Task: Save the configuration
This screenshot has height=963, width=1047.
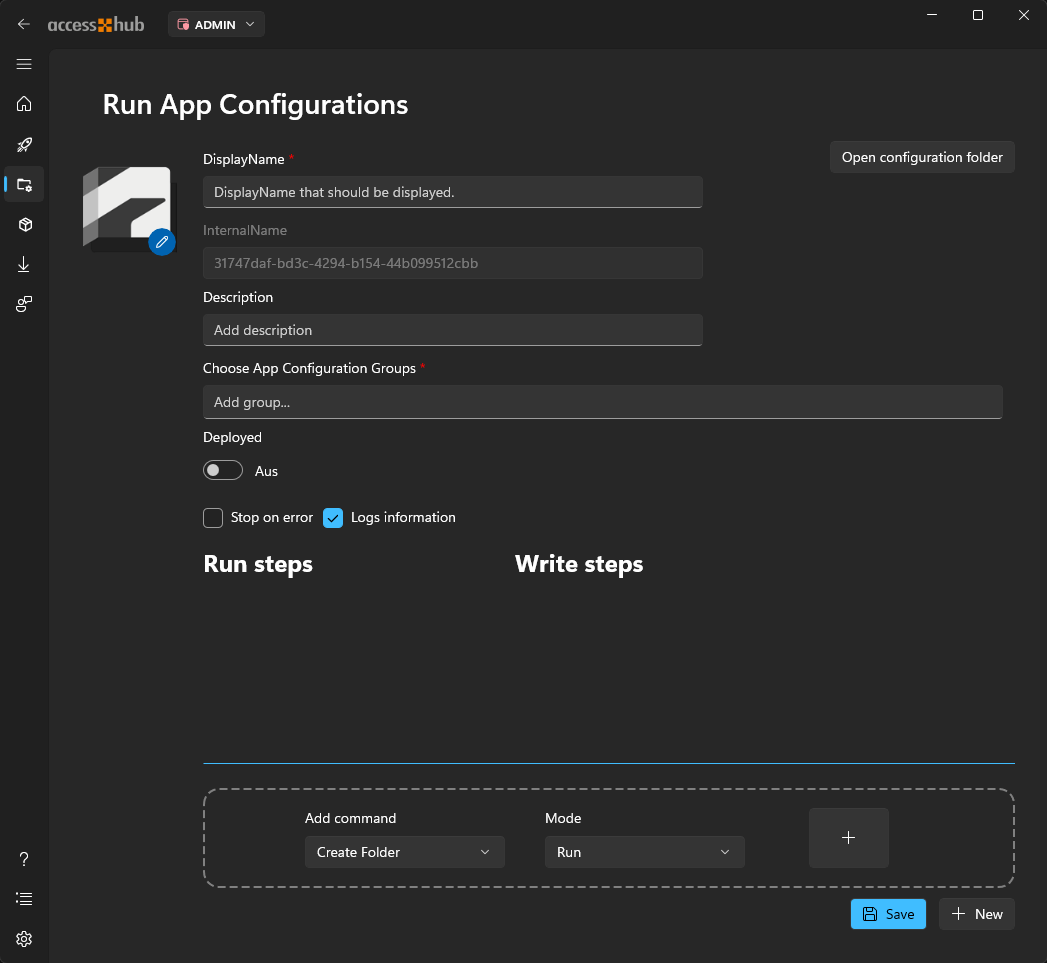Action: [888, 914]
